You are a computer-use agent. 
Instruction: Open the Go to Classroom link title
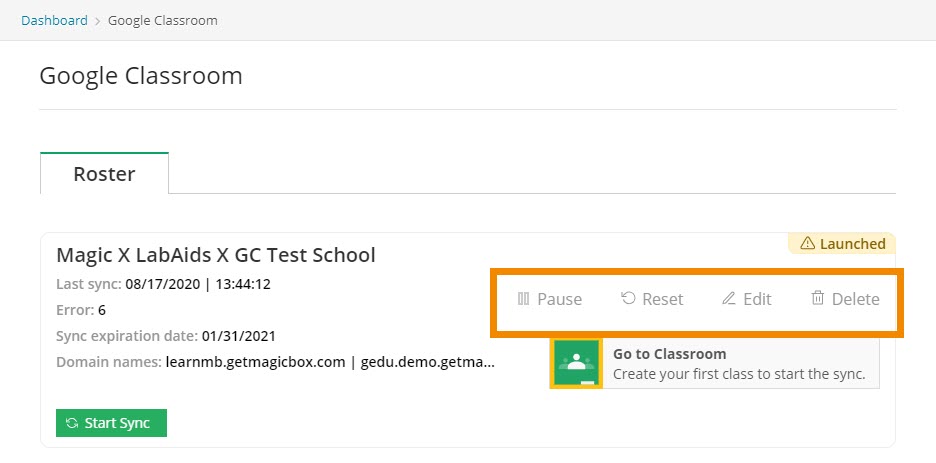670,354
